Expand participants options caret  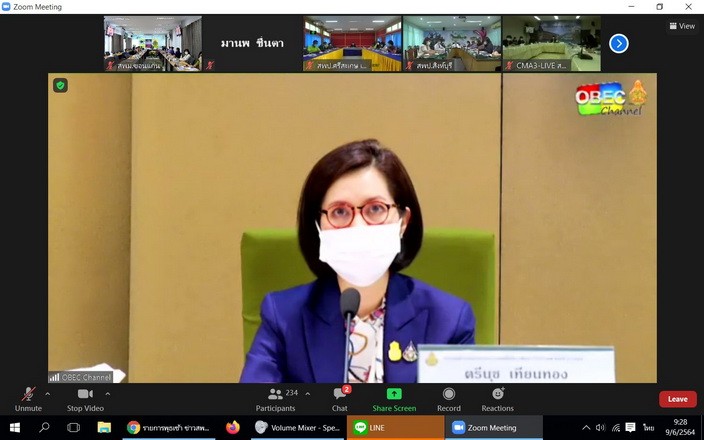click(x=307, y=394)
